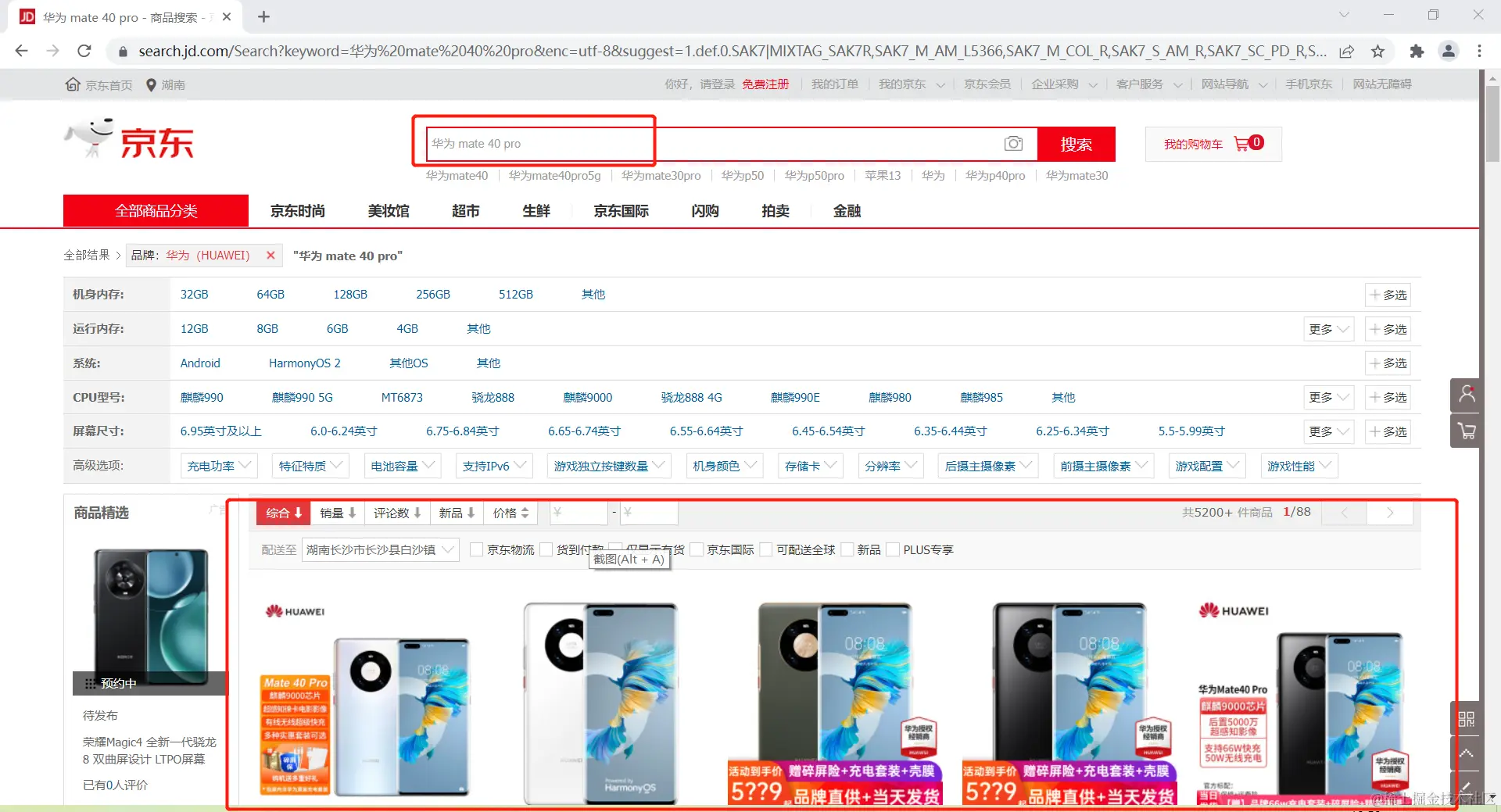The image size is (1501, 812).
Task: Expand 更多 in 运行内存 row
Action: click(x=1328, y=329)
